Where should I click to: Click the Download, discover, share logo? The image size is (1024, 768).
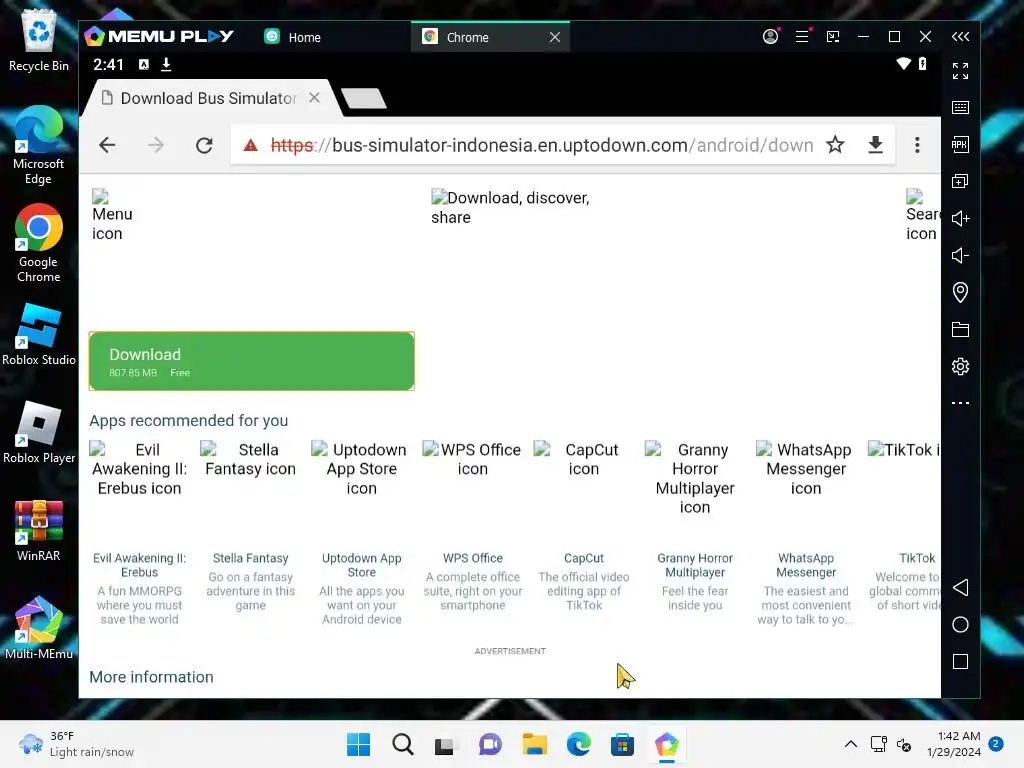[x=510, y=207]
